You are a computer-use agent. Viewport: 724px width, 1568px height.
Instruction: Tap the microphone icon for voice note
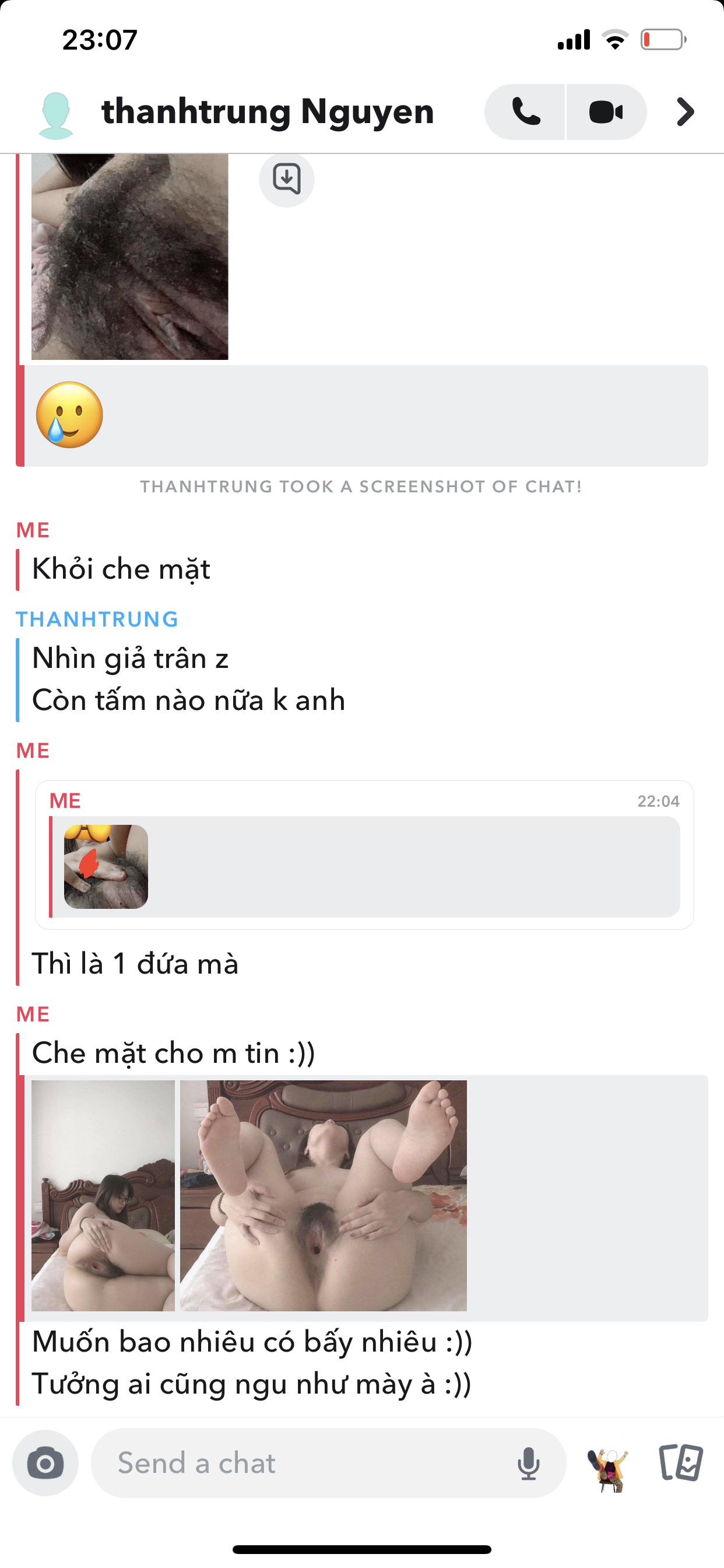pos(528,1464)
